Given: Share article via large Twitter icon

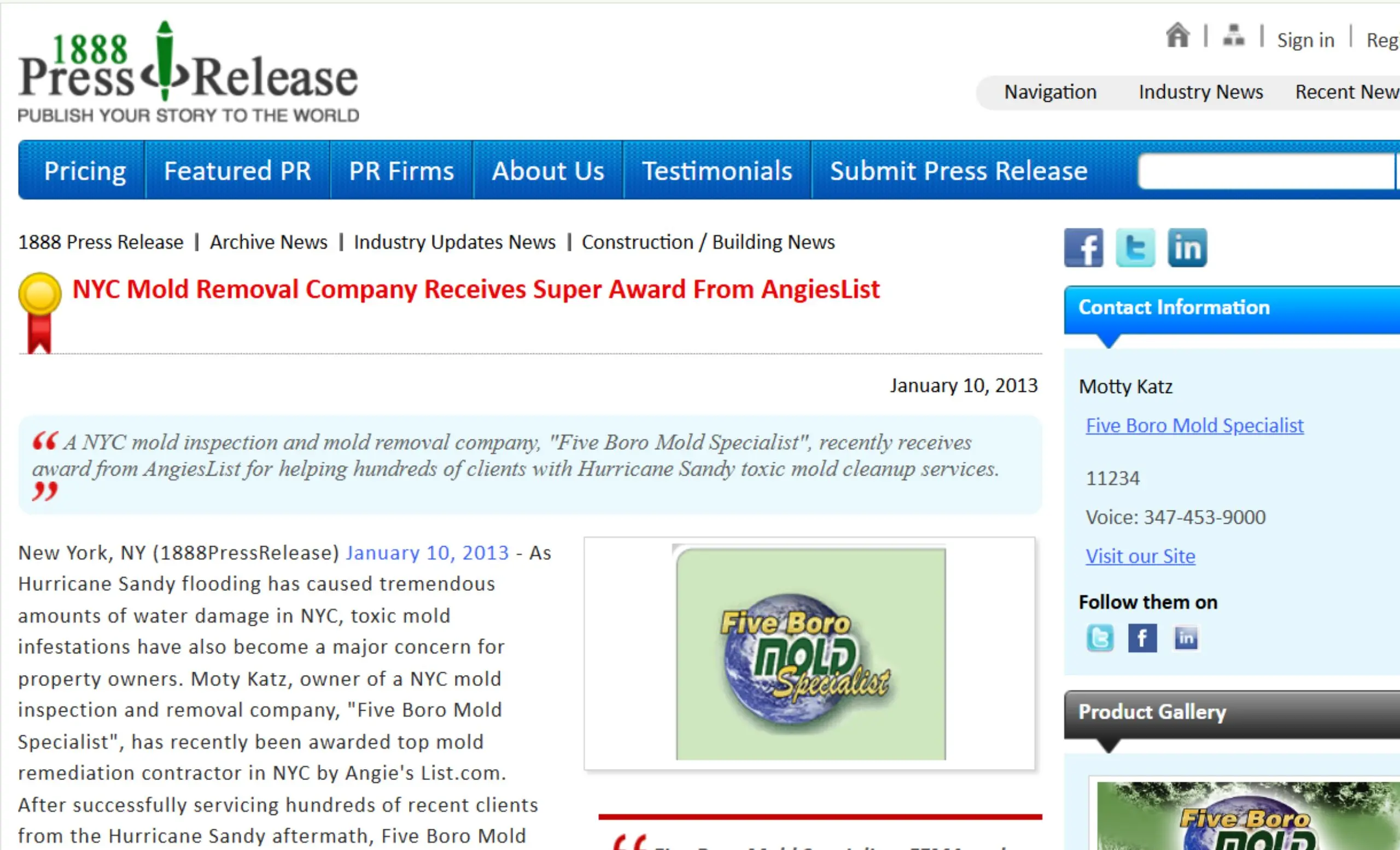Looking at the screenshot, I should (1135, 248).
